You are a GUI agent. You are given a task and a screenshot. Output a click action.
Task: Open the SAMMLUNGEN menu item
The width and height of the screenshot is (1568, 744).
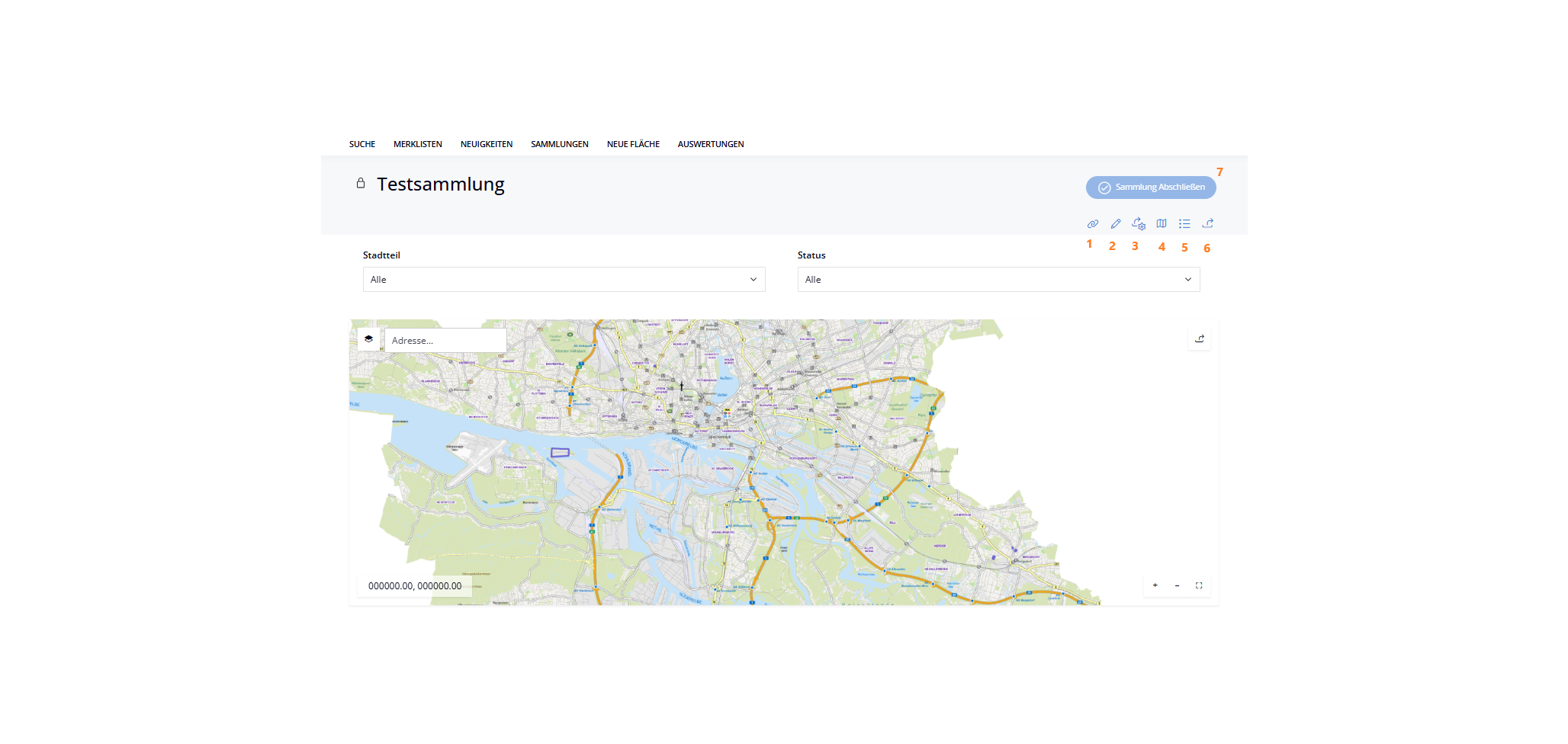560,144
